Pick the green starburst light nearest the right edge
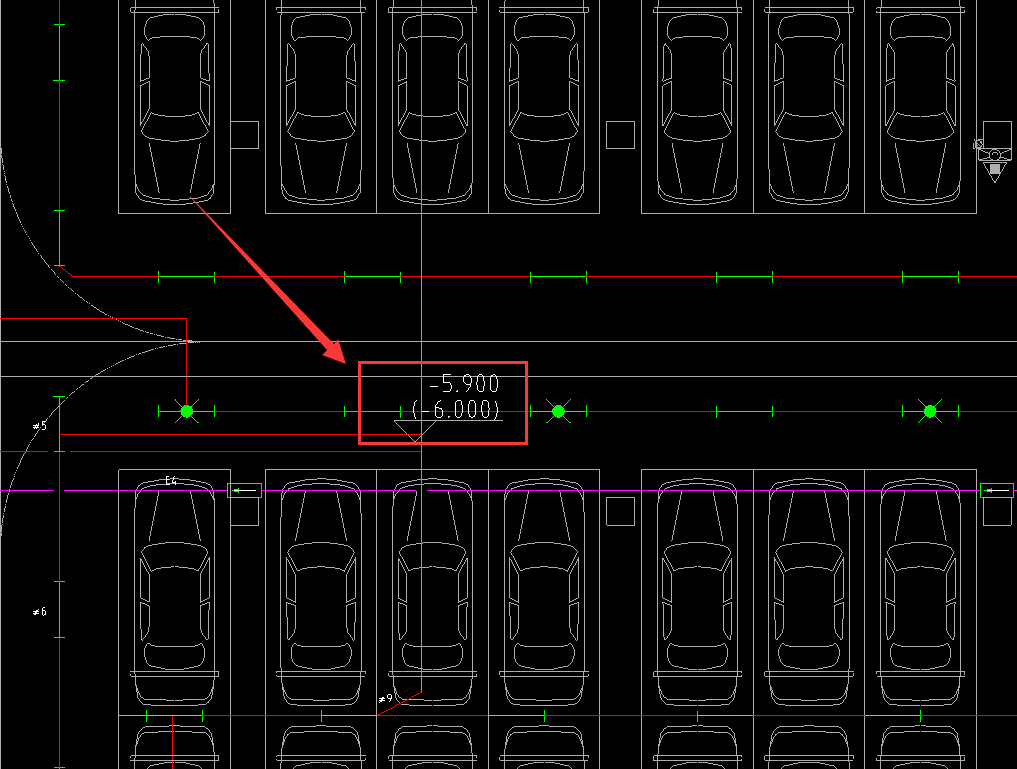1017x769 pixels. coord(930,411)
